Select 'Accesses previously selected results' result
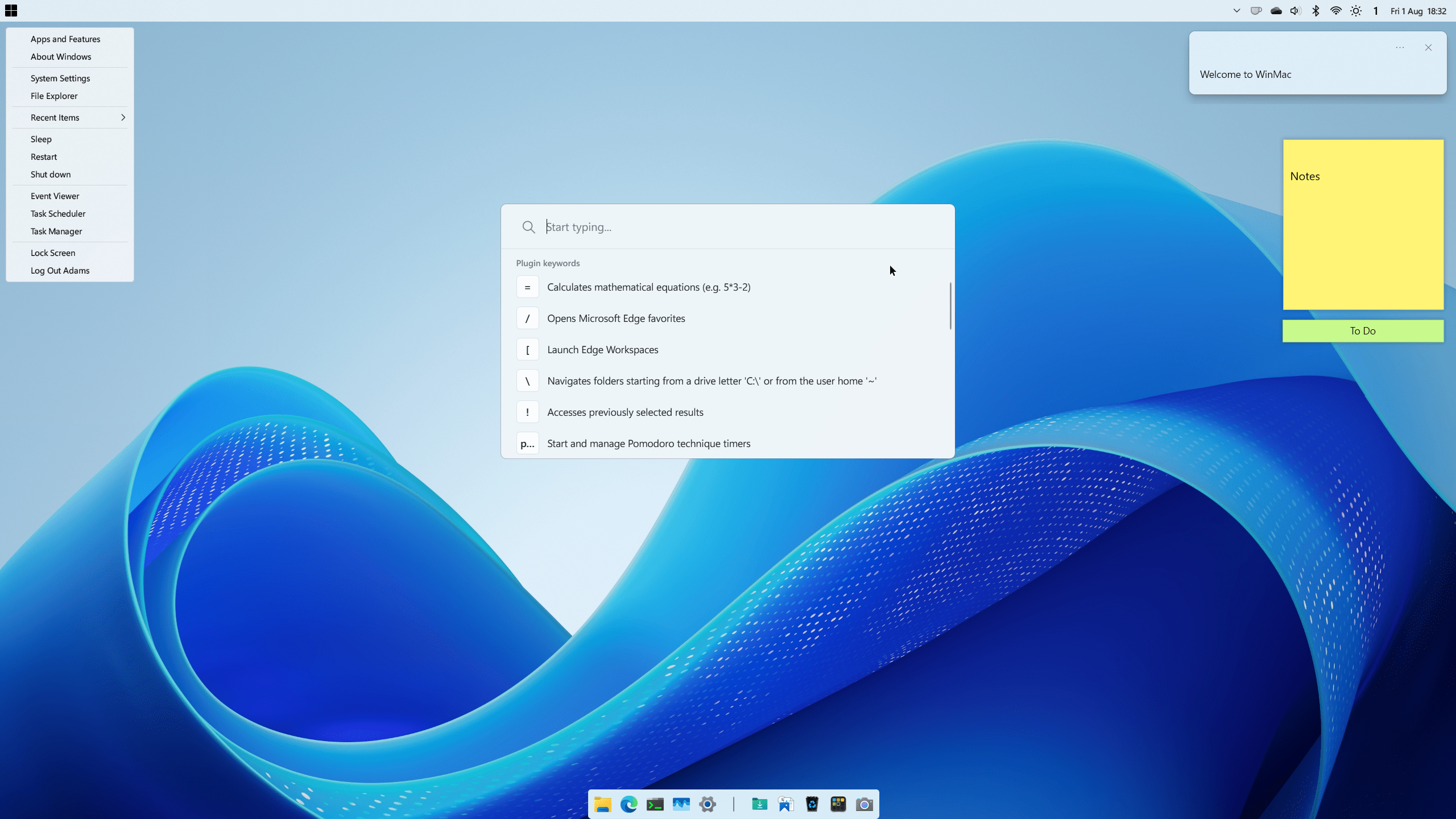Image resolution: width=1456 pixels, height=819 pixels. pyautogui.click(x=728, y=412)
